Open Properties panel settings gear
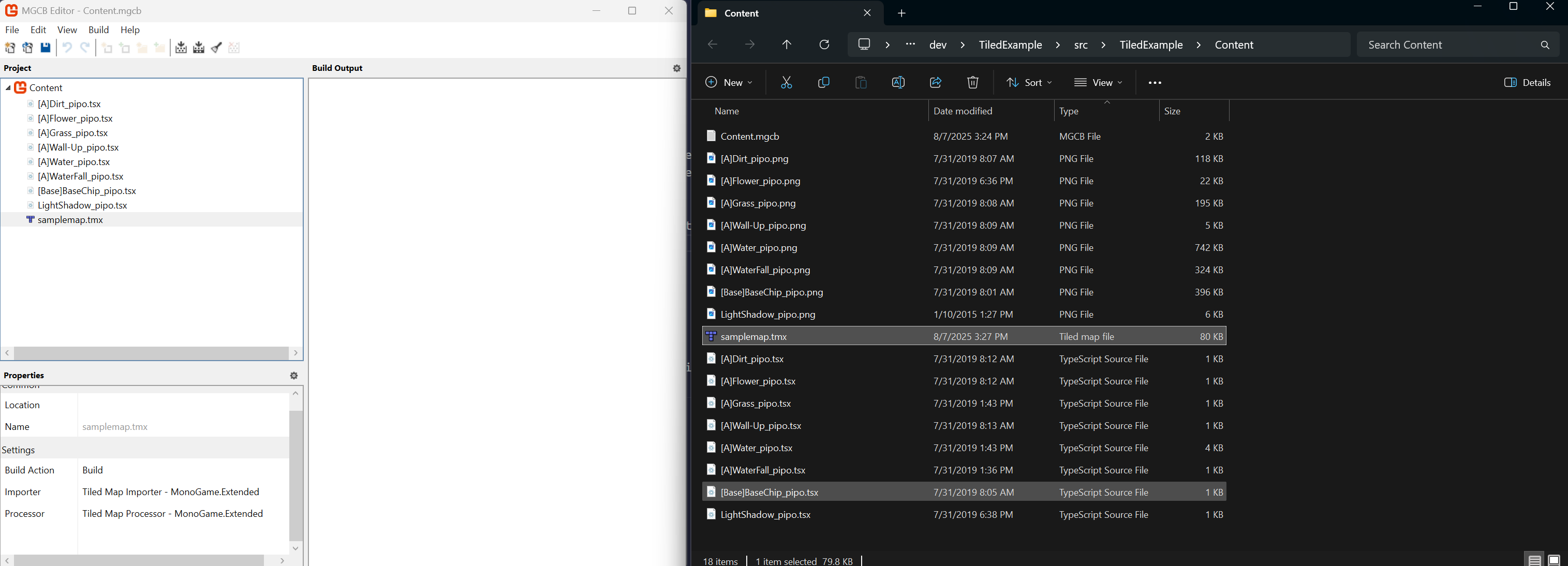 coord(294,376)
